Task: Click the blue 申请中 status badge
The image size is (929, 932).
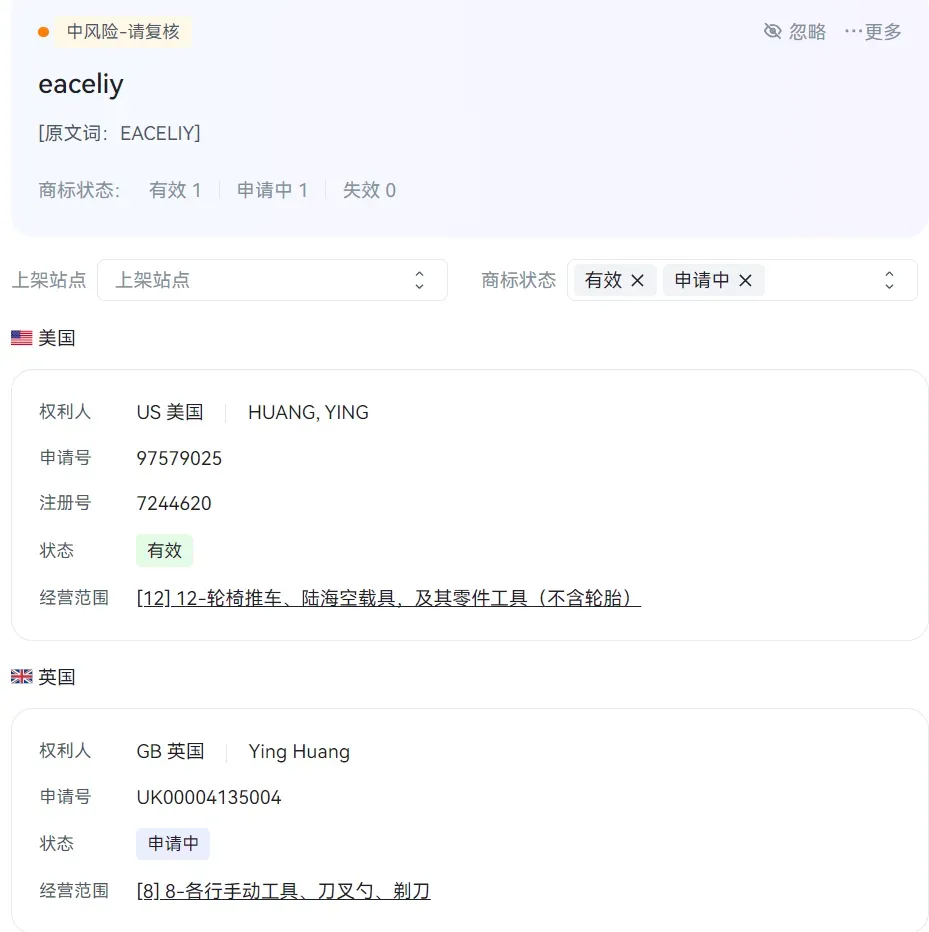Action: 173,843
